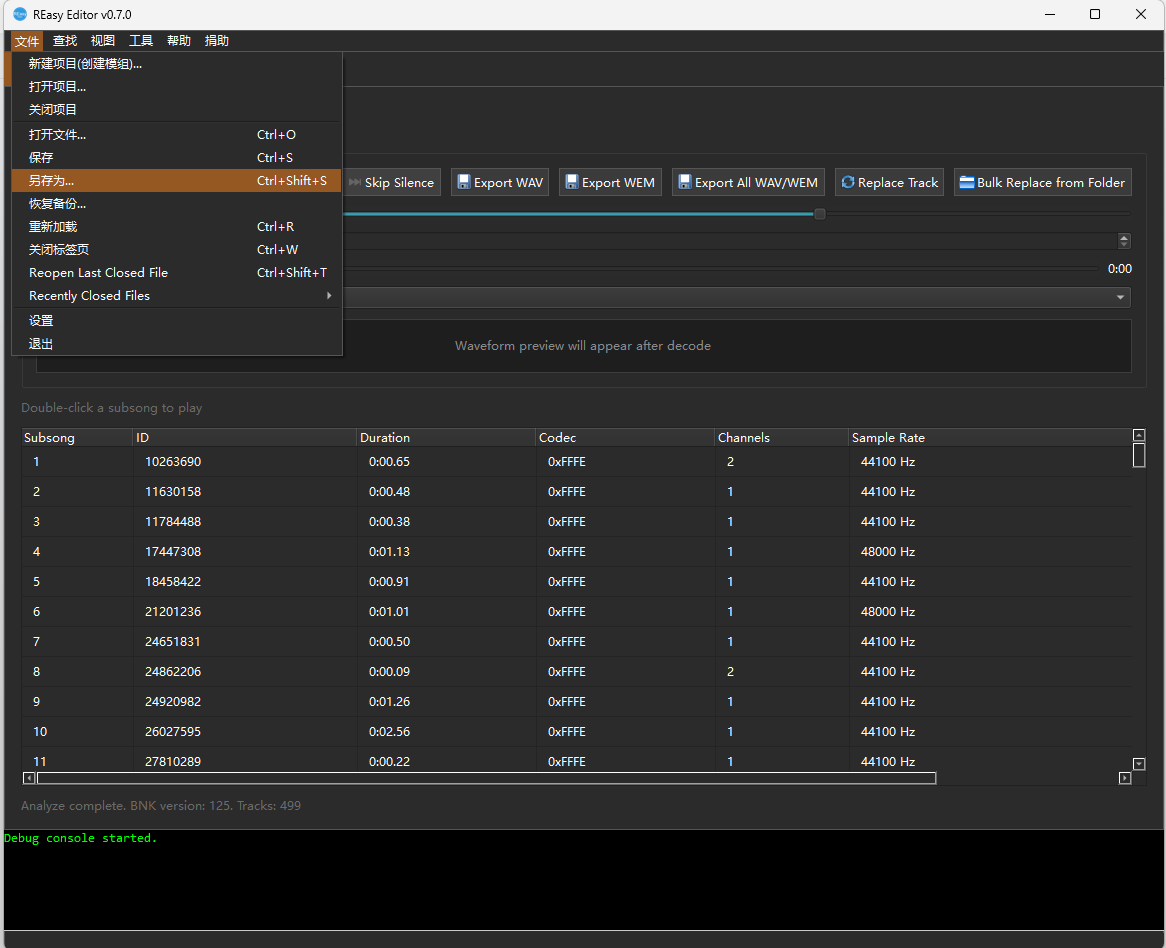Click the vertical scrollbar thumb
Image resolution: width=1166 pixels, height=948 pixels.
(x=1138, y=455)
